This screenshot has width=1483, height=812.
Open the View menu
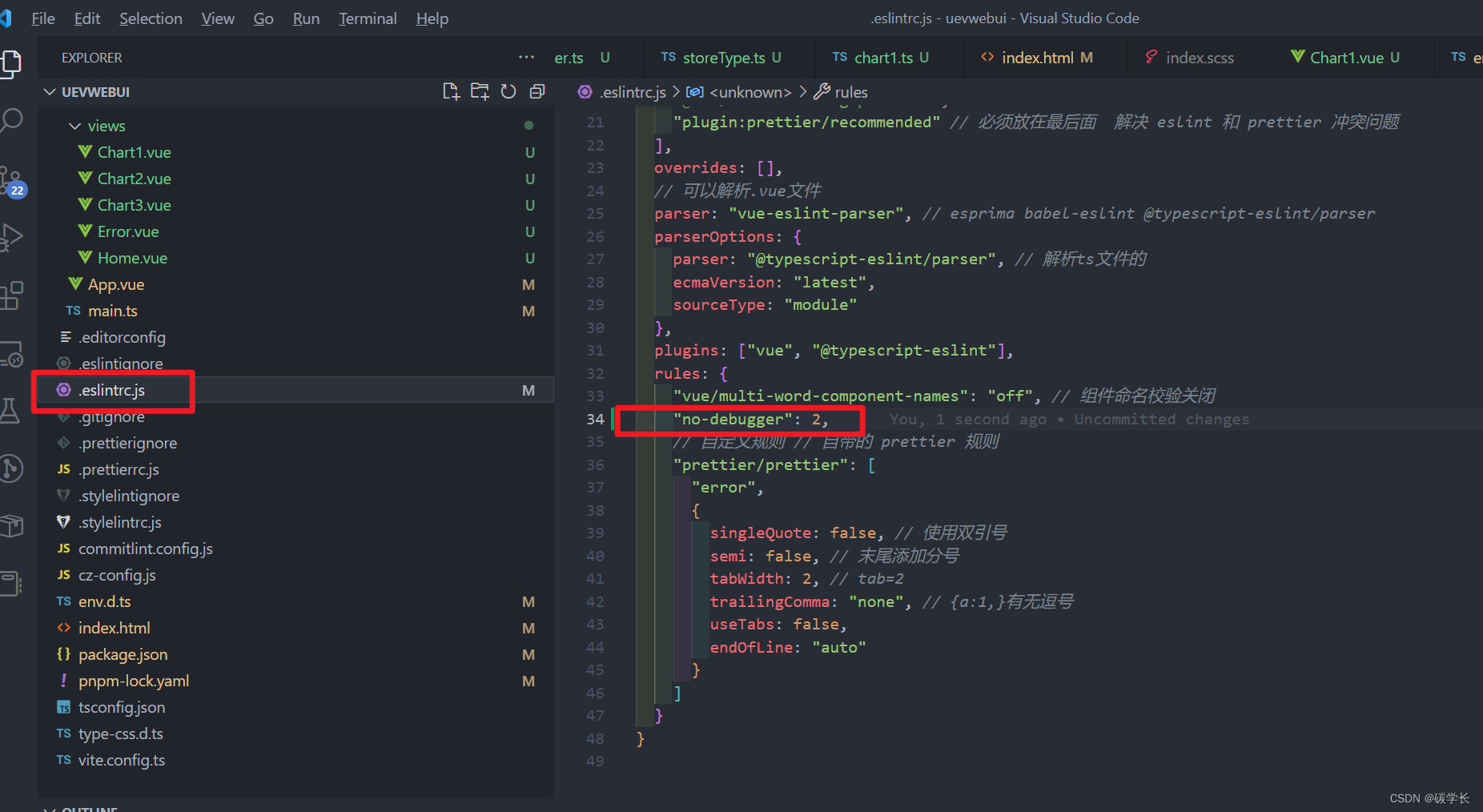tap(218, 18)
